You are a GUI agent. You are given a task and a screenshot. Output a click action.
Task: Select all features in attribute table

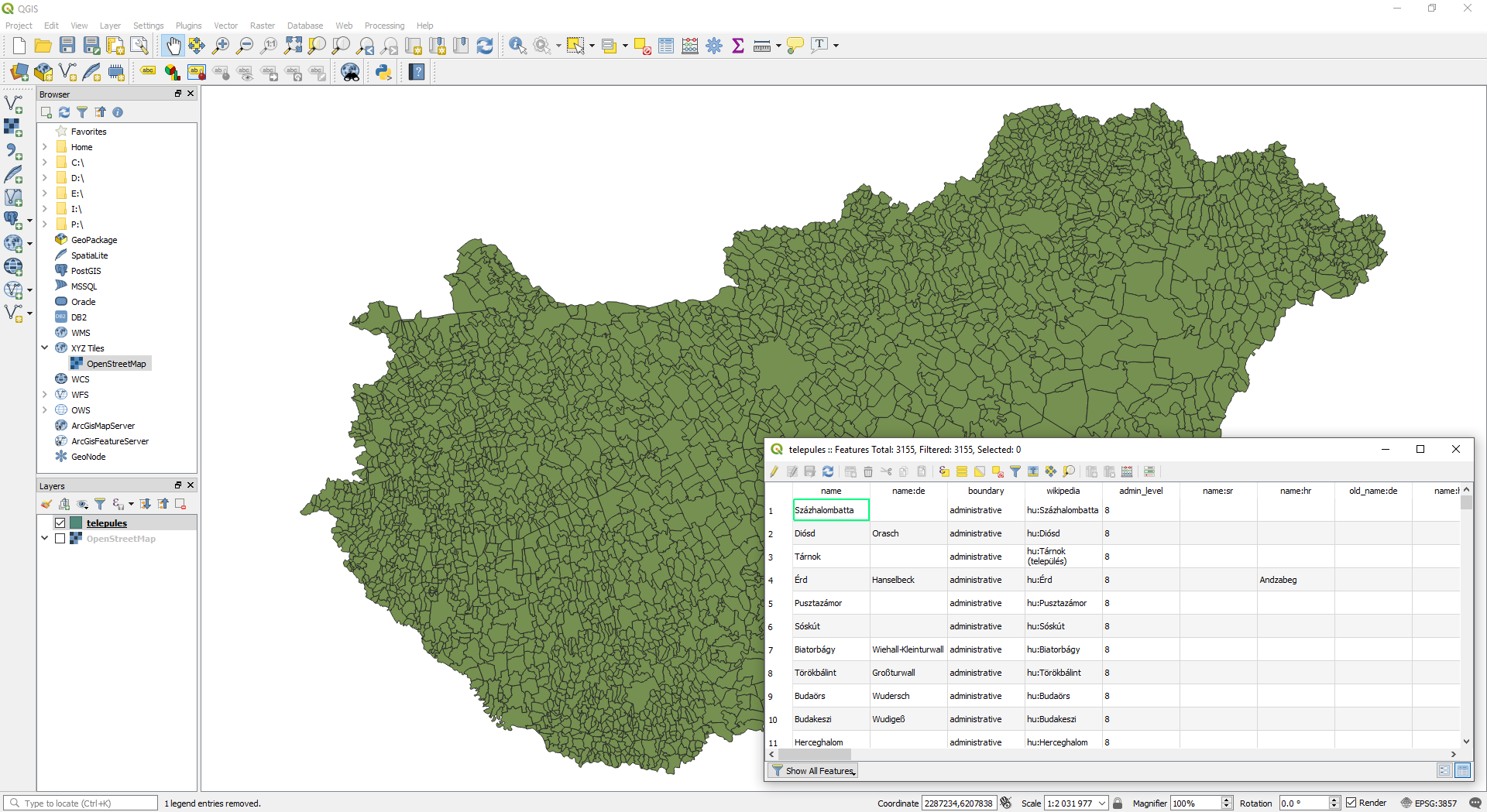[x=961, y=471]
